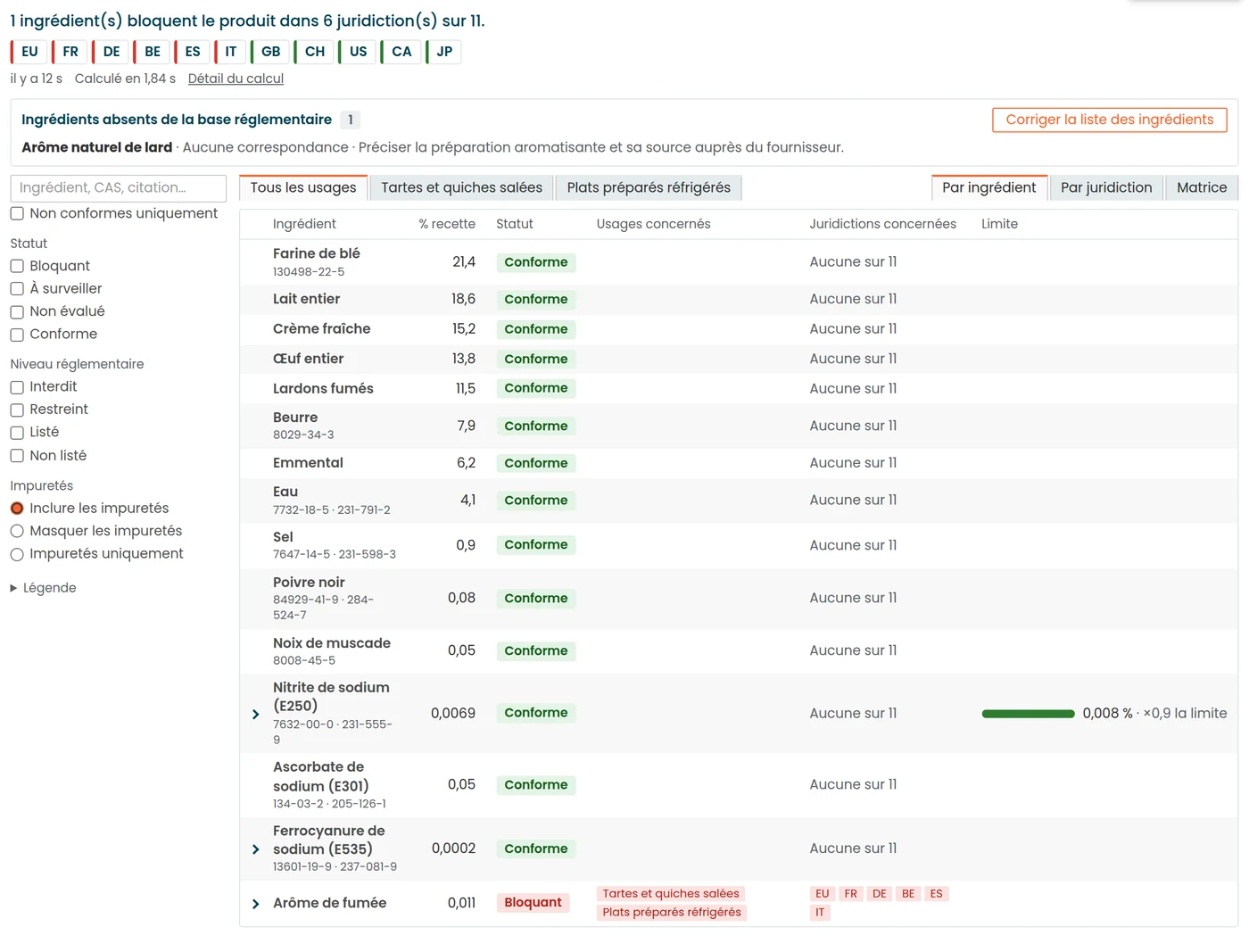Tick the Bloquant status filter

tap(17, 266)
